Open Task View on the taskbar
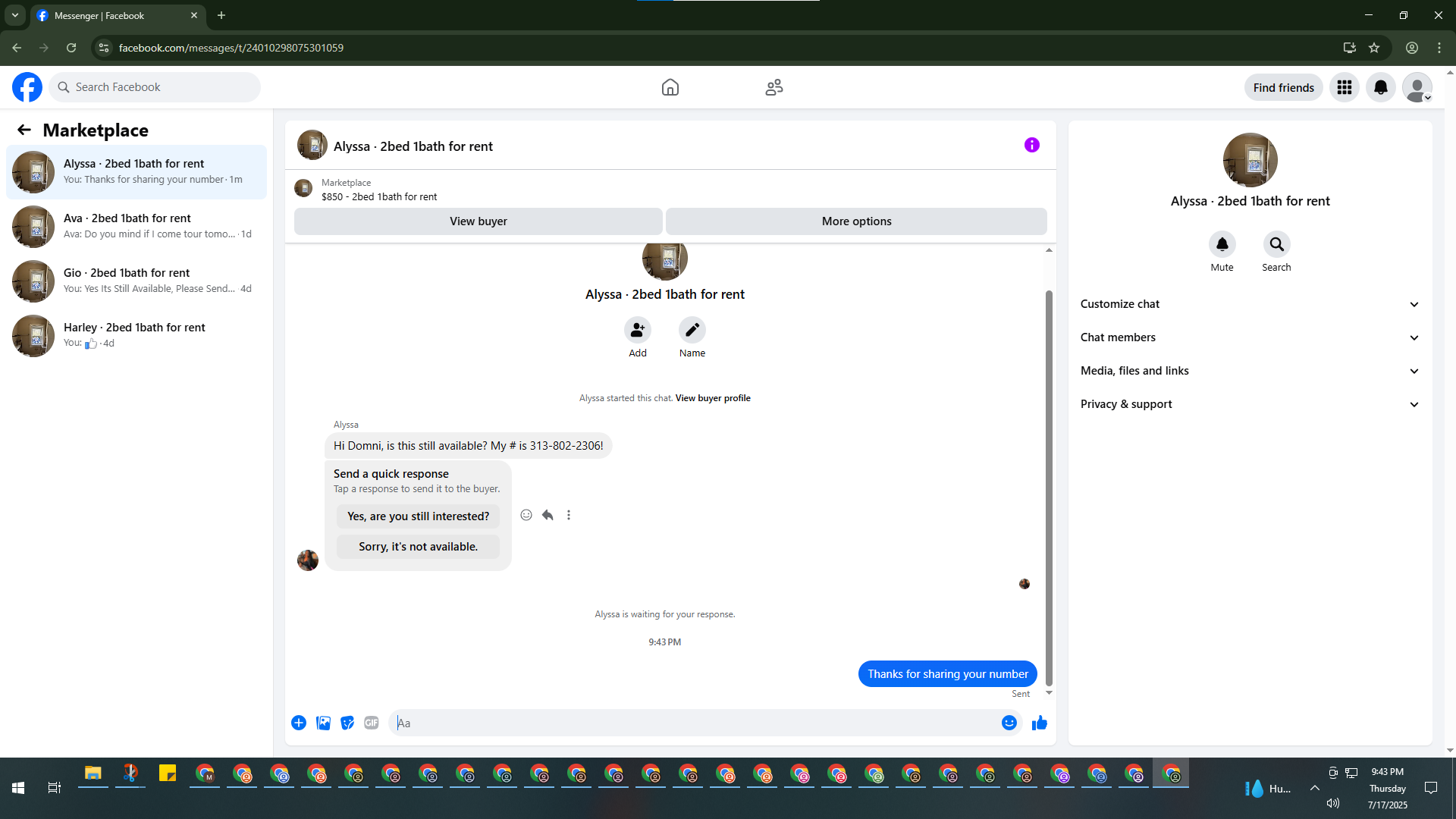1456x819 pixels. [x=55, y=788]
